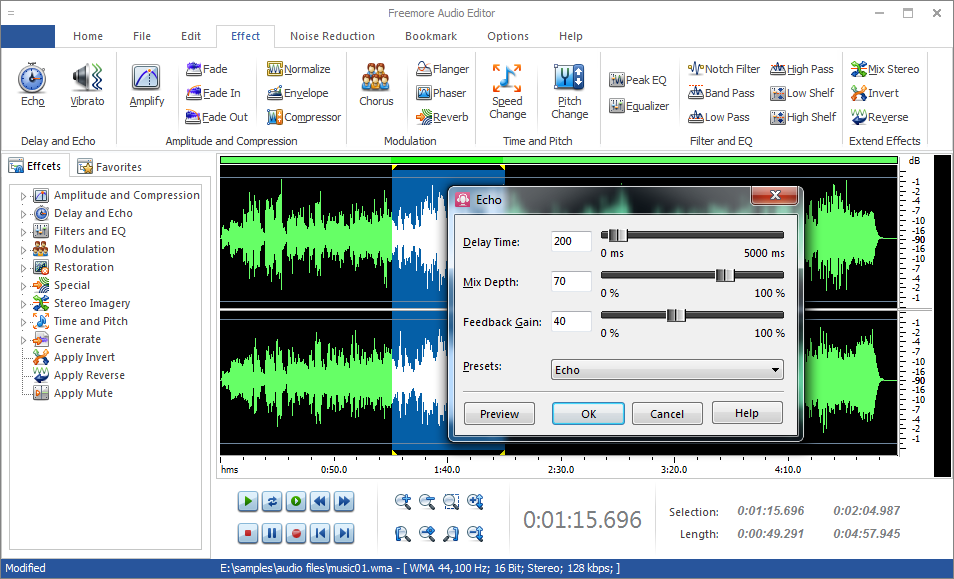The height and width of the screenshot is (579, 954).
Task: Jump to the end of the track
Action: click(344, 533)
